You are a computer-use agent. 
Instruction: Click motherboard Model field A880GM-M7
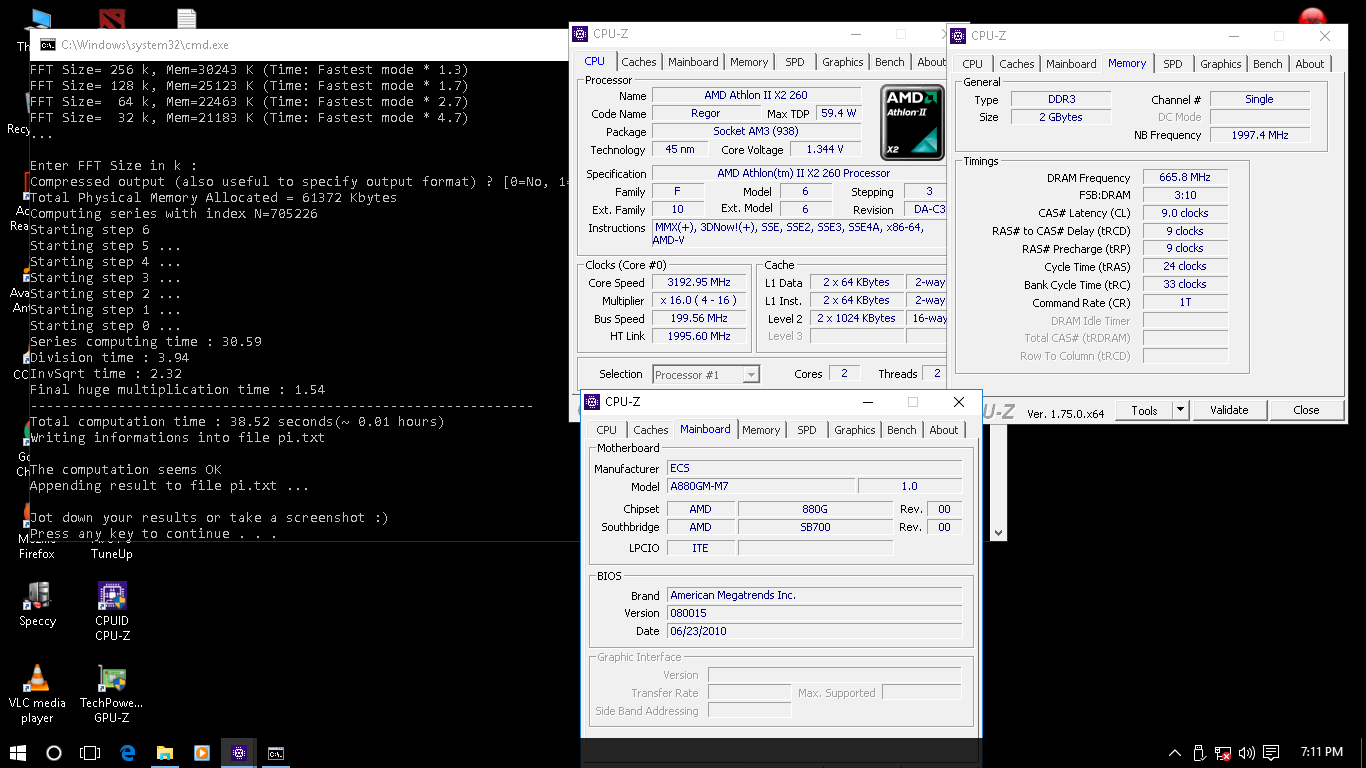point(761,486)
